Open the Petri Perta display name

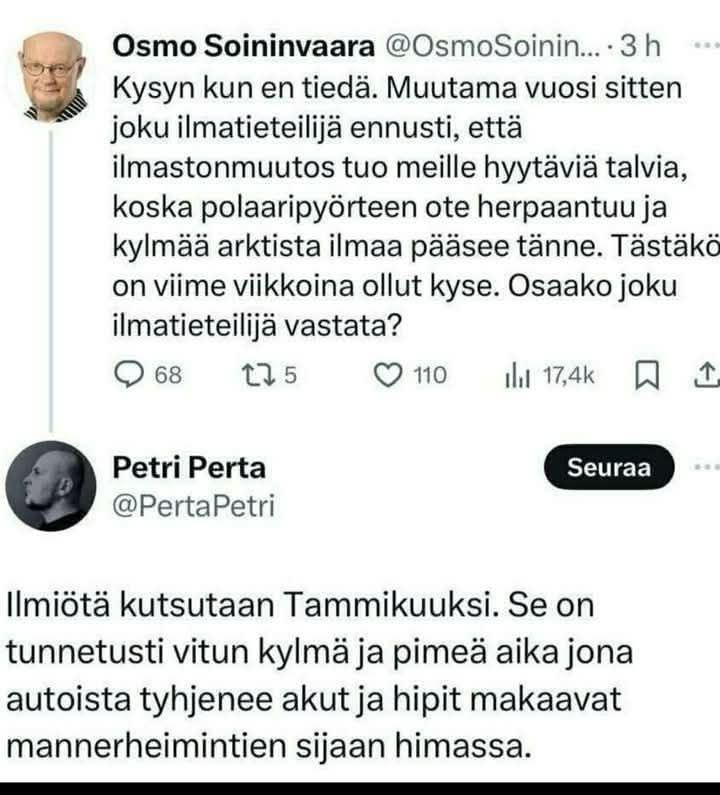click(190, 468)
